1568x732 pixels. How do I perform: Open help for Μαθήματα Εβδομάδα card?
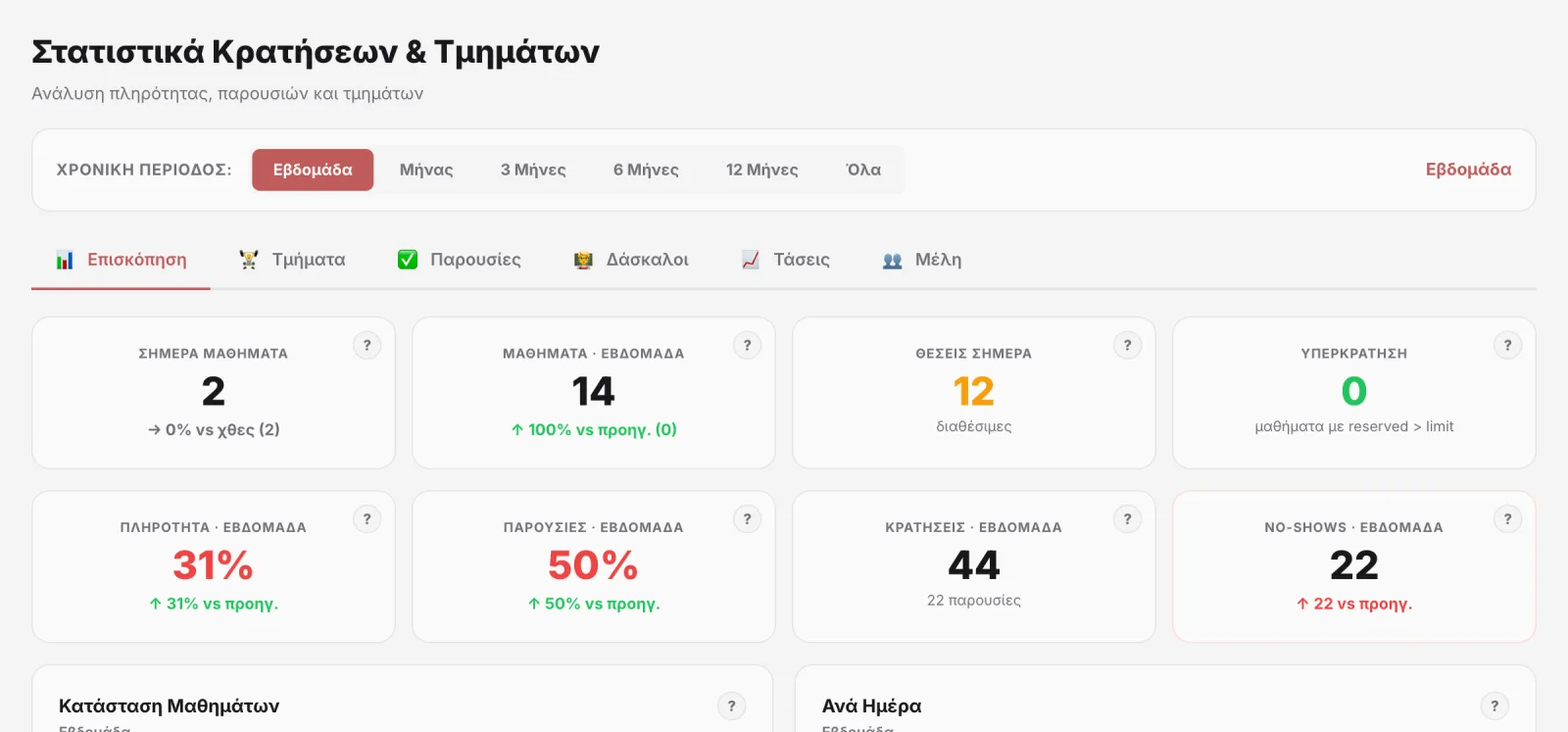click(x=747, y=345)
